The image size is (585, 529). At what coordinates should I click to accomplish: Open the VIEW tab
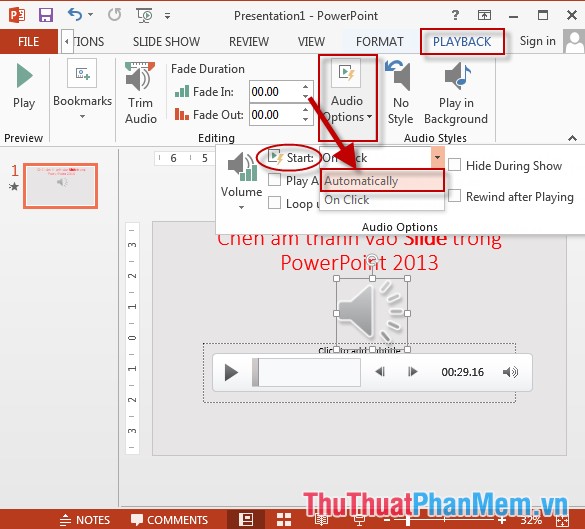click(311, 41)
